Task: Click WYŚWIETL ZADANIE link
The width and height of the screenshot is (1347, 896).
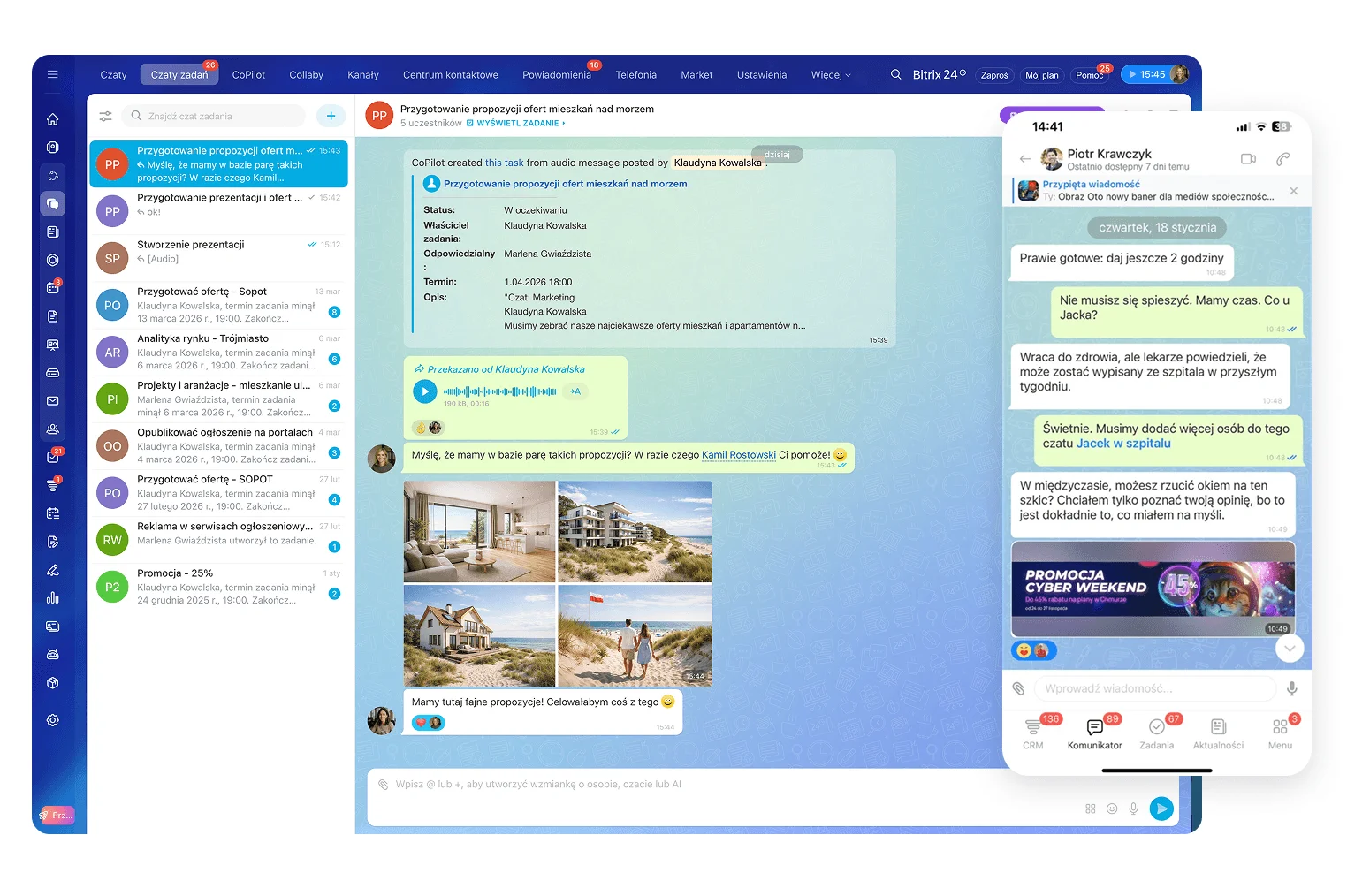Action: tap(516, 124)
